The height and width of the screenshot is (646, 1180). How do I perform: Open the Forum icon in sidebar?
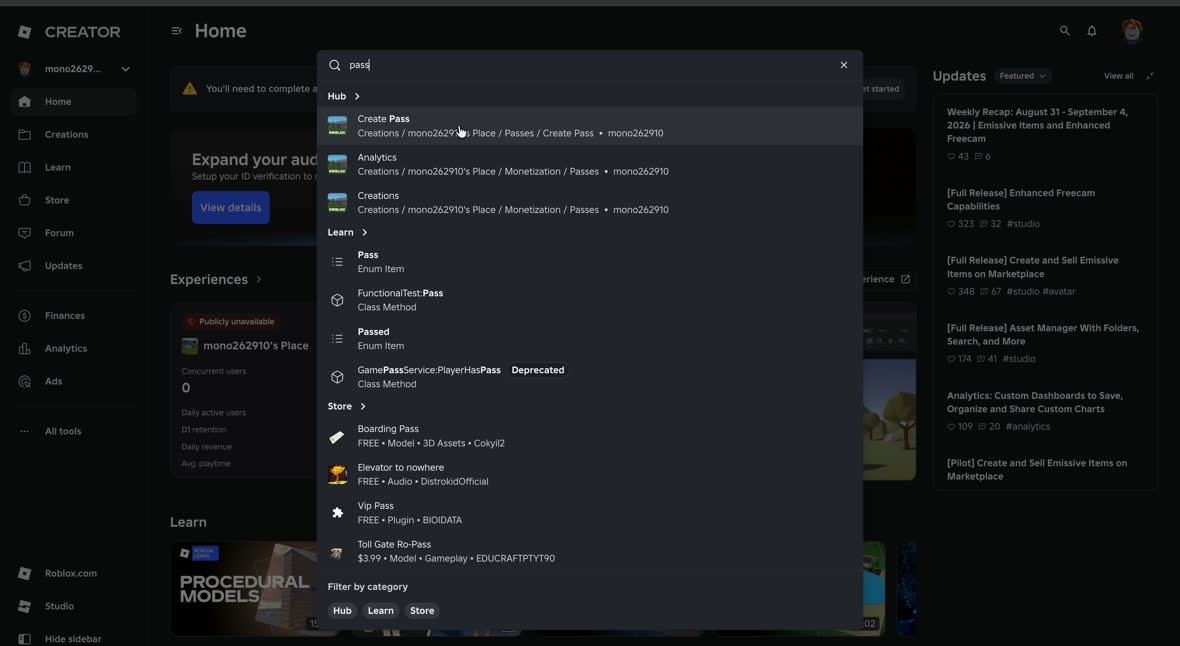[x=25, y=233]
